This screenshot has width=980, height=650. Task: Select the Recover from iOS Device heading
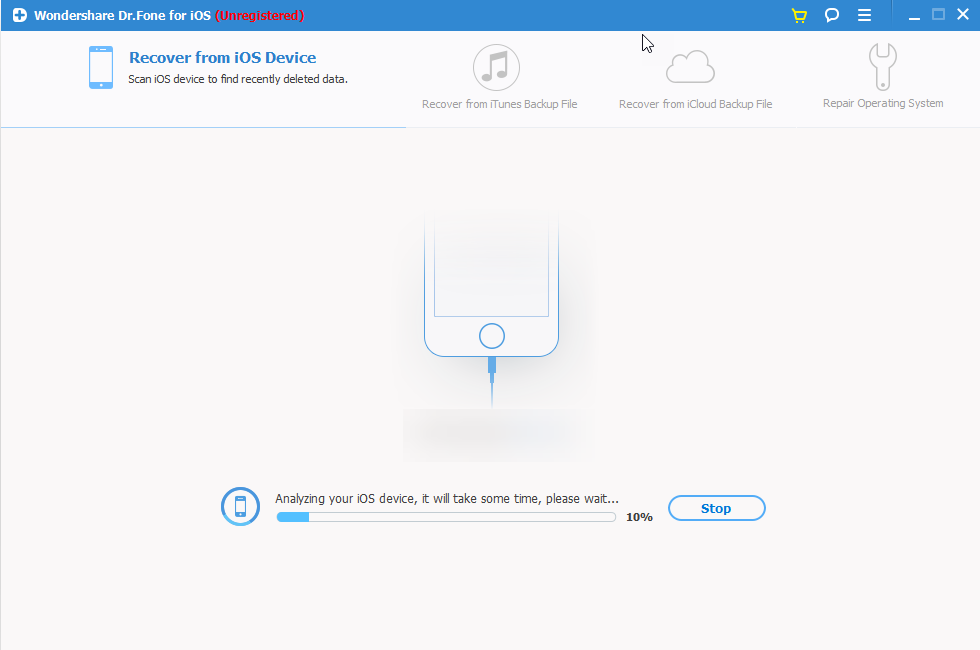pos(222,58)
